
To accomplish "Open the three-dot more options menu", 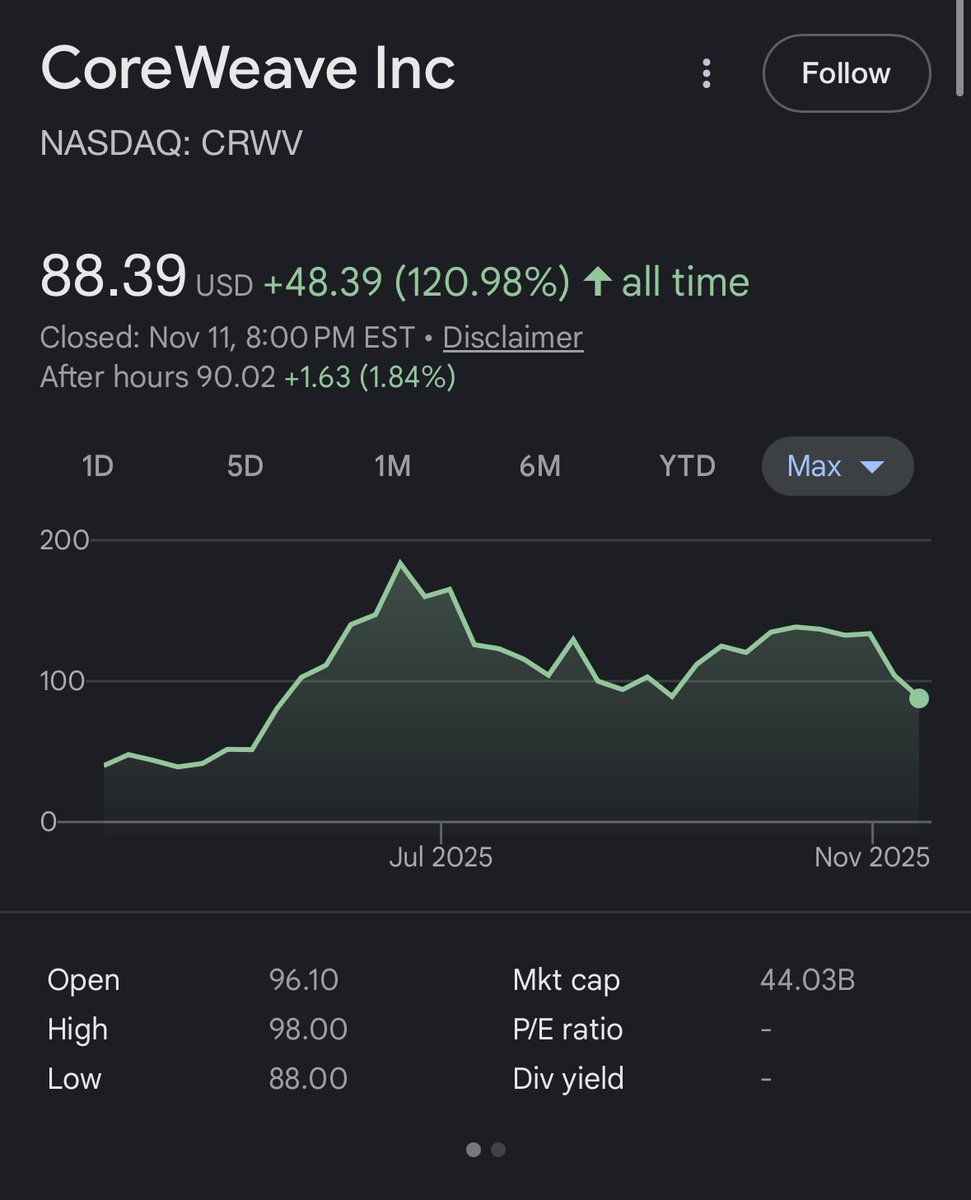I will pyautogui.click(x=707, y=73).
